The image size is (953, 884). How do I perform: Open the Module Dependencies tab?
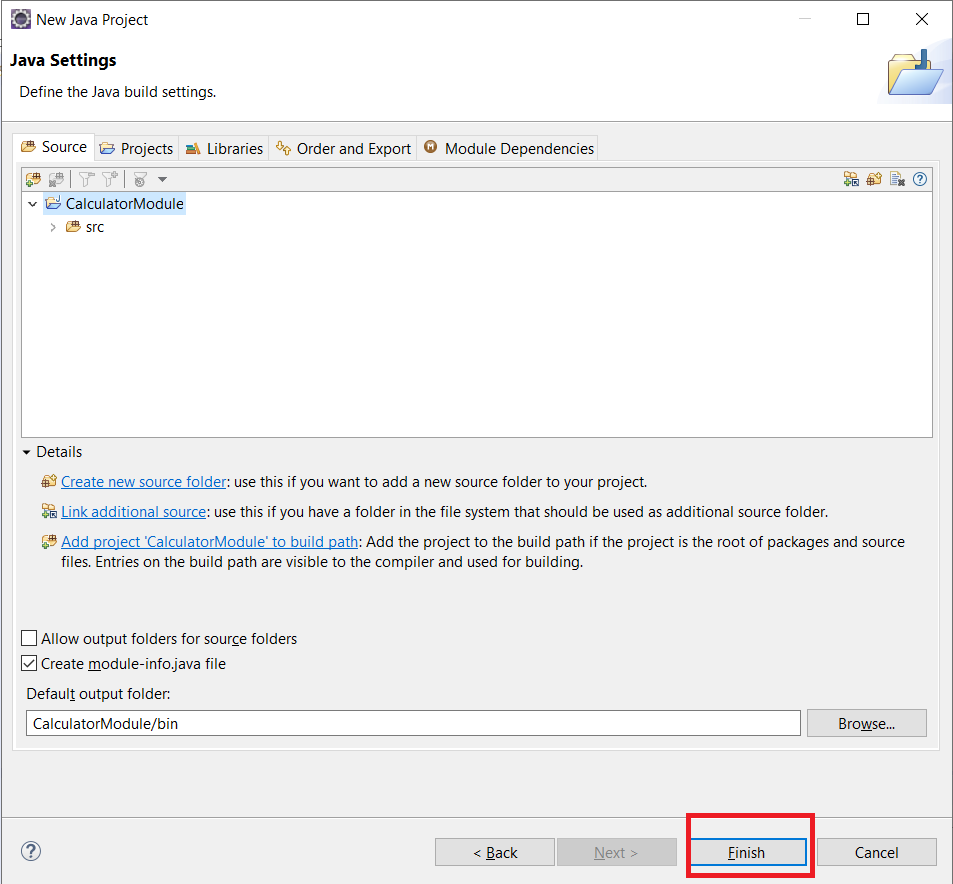point(508,148)
